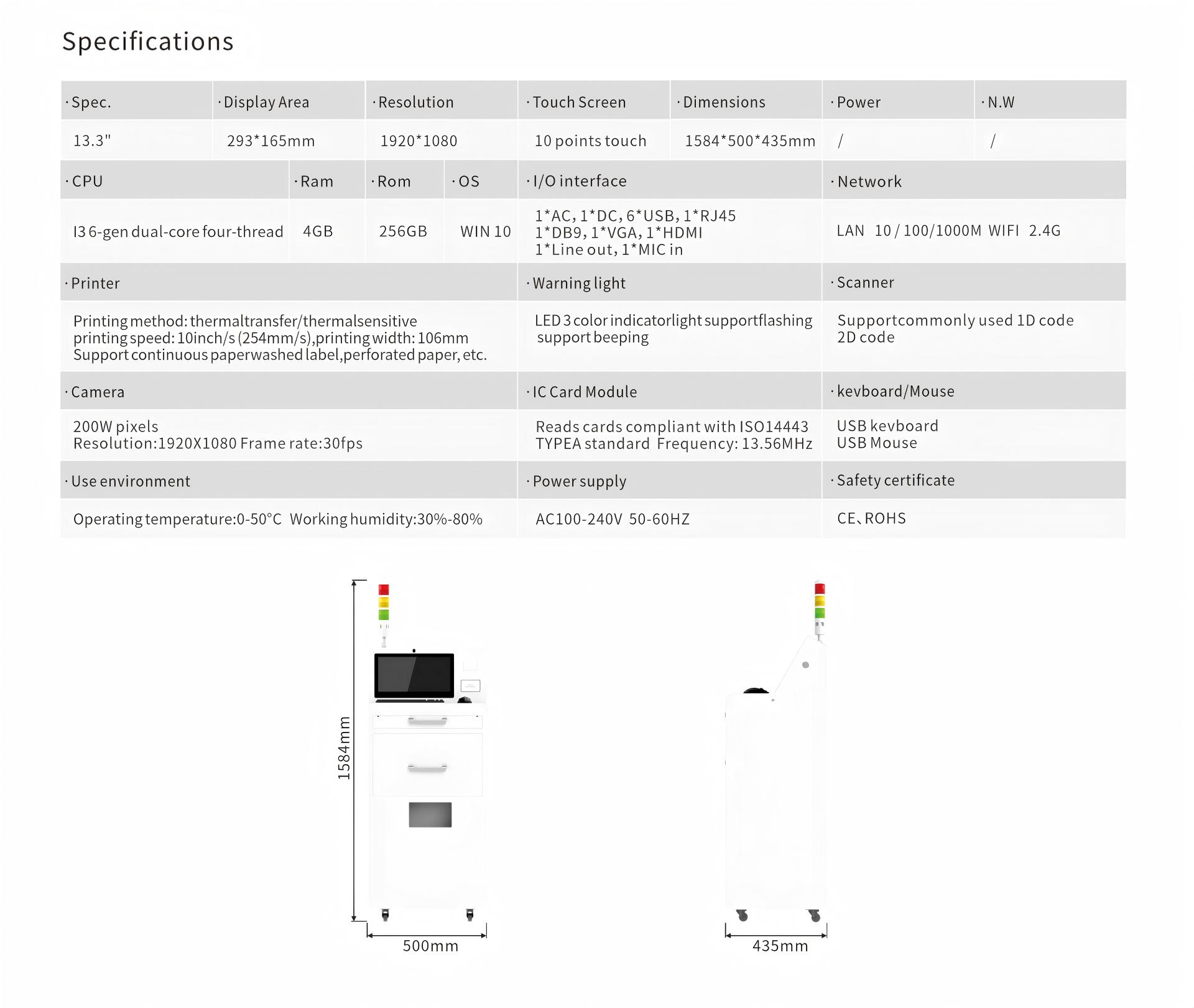The height and width of the screenshot is (1008, 1194).
Task: Click the Specifications heading
Action: click(148, 42)
